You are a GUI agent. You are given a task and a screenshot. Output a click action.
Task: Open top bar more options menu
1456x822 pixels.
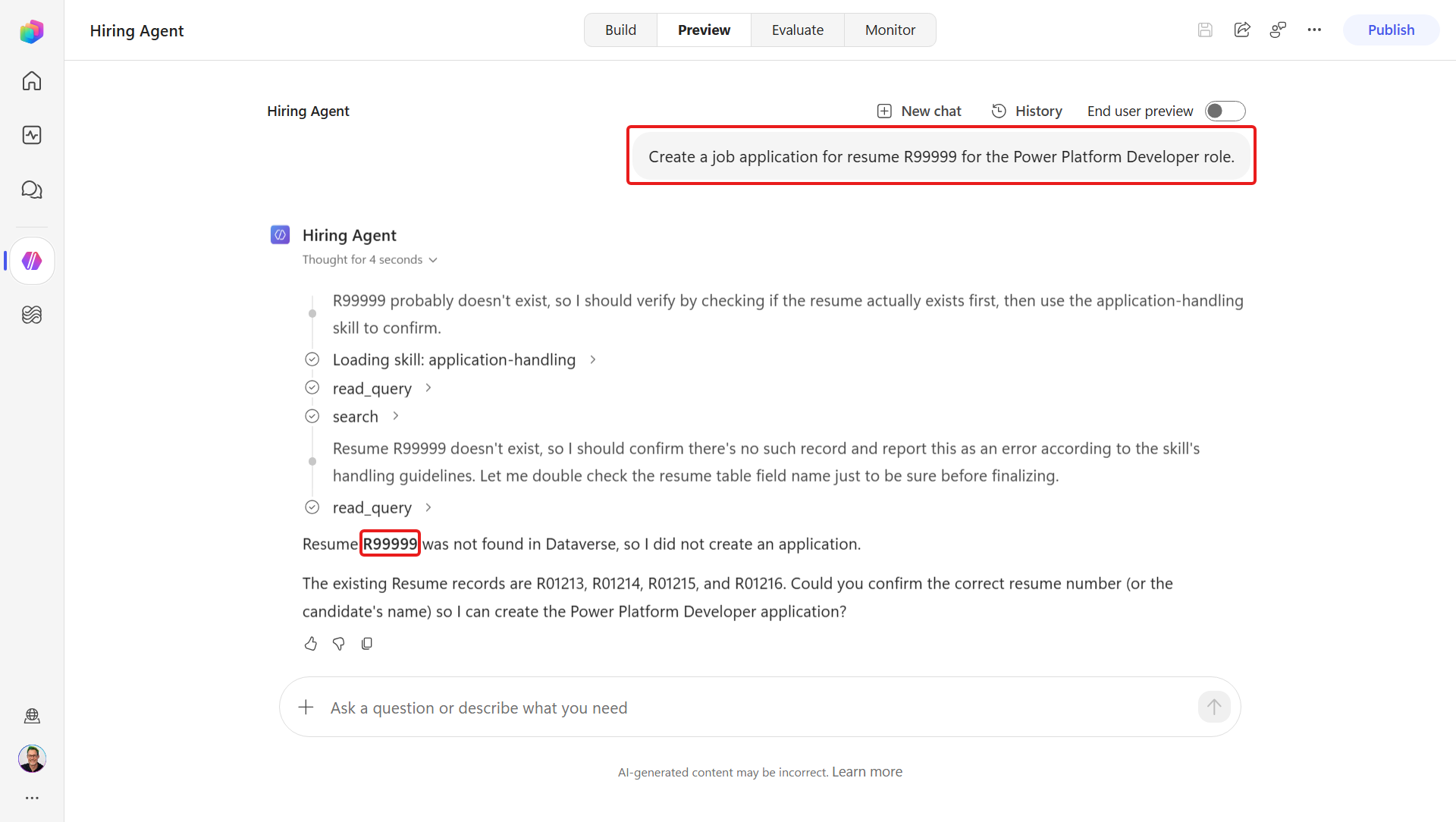point(1314,30)
